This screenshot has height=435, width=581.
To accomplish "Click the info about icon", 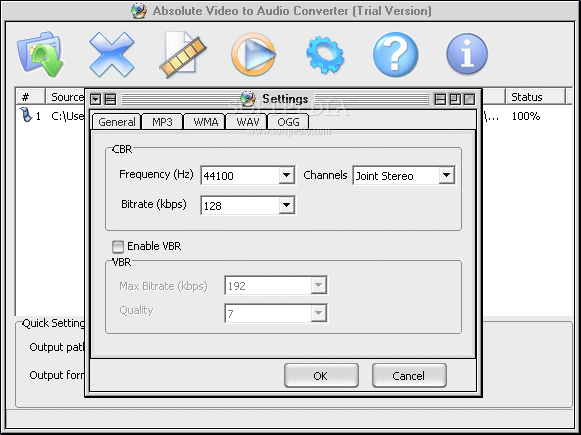I will click(467, 54).
